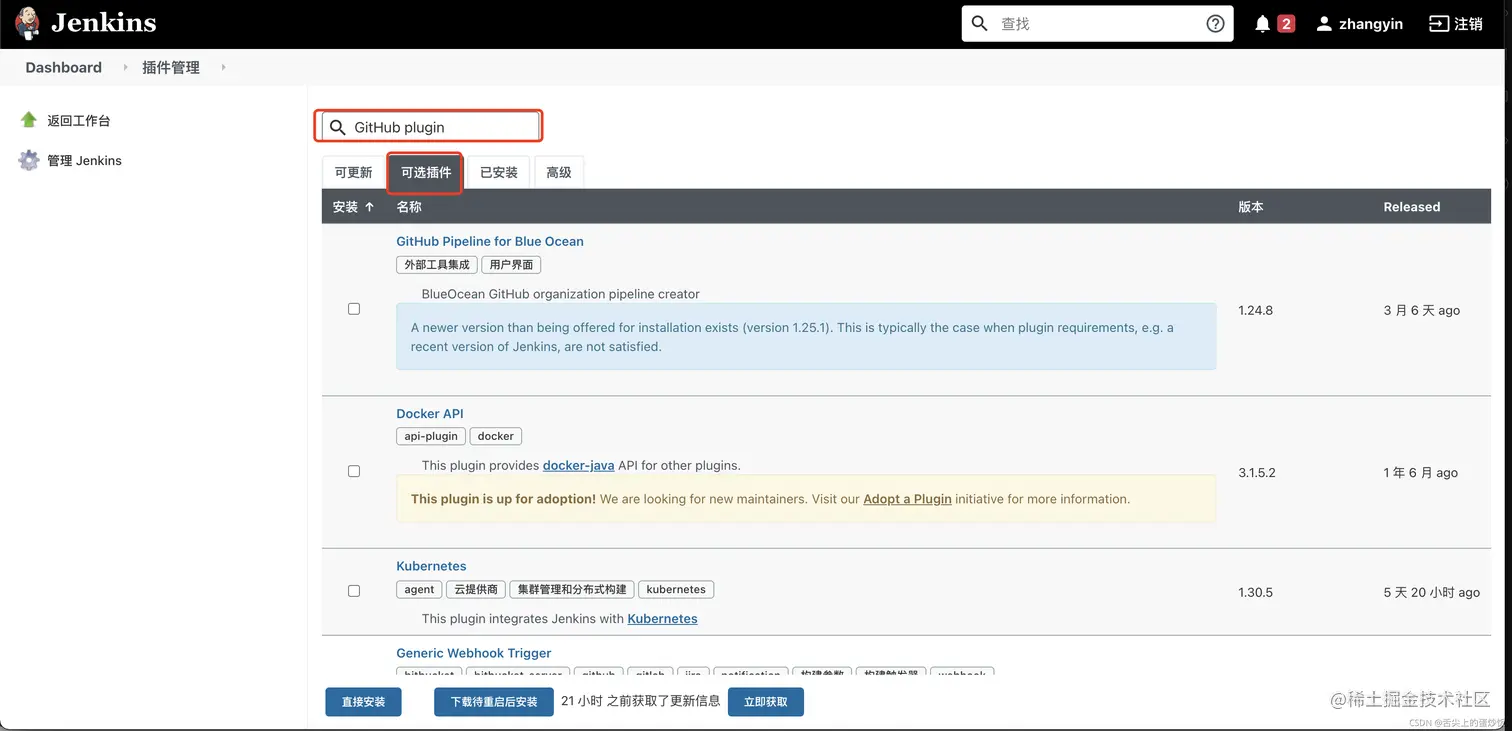Click the gear icon for 管理 Jenkins
Viewport: 1512px width, 731px height.
tap(29, 160)
